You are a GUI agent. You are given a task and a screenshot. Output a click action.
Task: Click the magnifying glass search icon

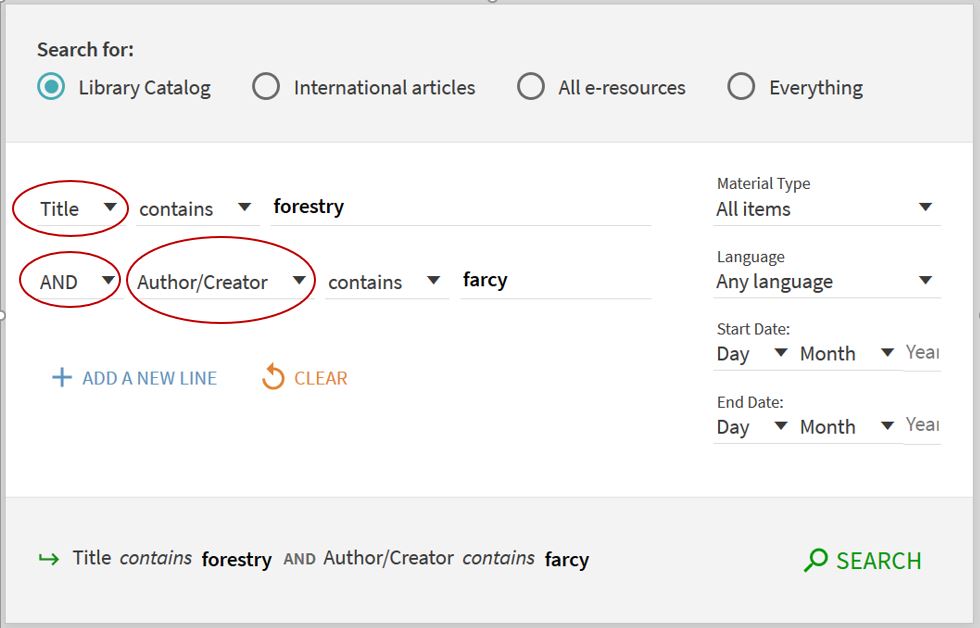[x=816, y=560]
